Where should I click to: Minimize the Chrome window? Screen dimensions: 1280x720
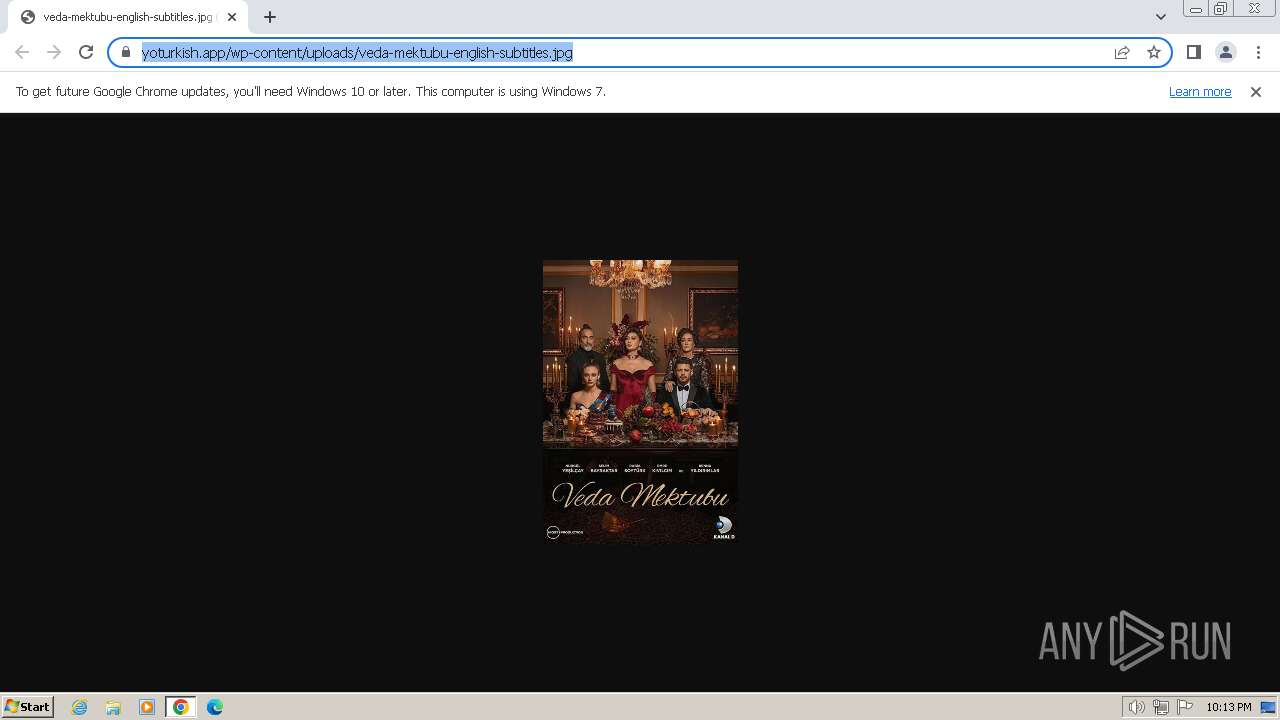pos(1195,9)
